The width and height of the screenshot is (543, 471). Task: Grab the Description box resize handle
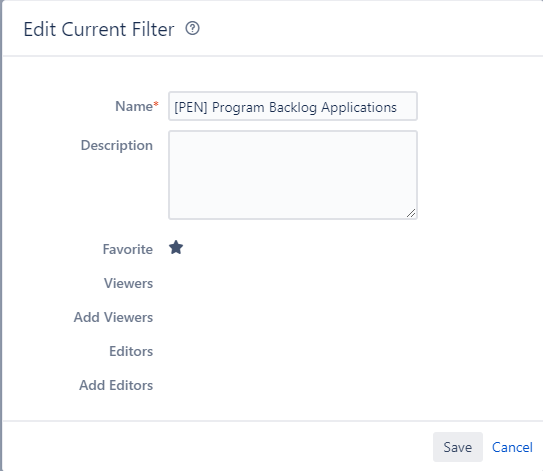coord(411,213)
